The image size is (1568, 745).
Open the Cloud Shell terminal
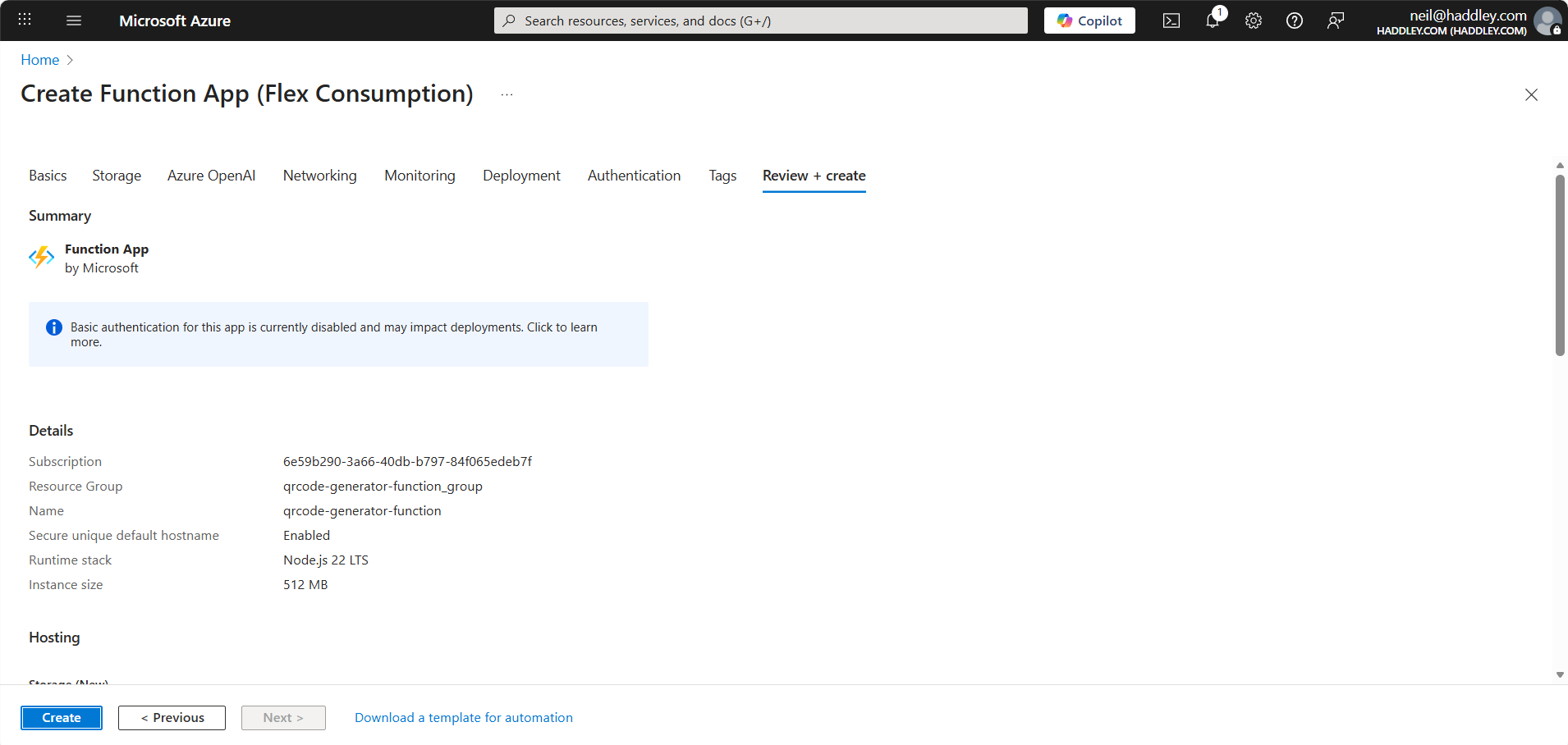1171,21
